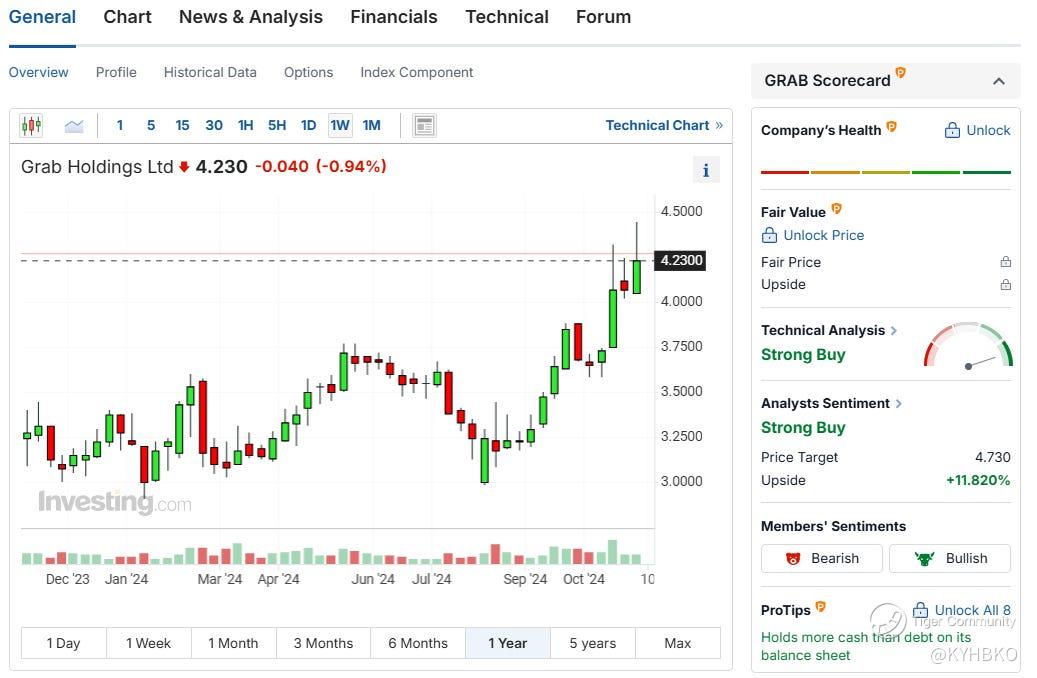This screenshot has width=1037, height=678.
Task: Set chart interval to 1D
Action: click(308, 125)
